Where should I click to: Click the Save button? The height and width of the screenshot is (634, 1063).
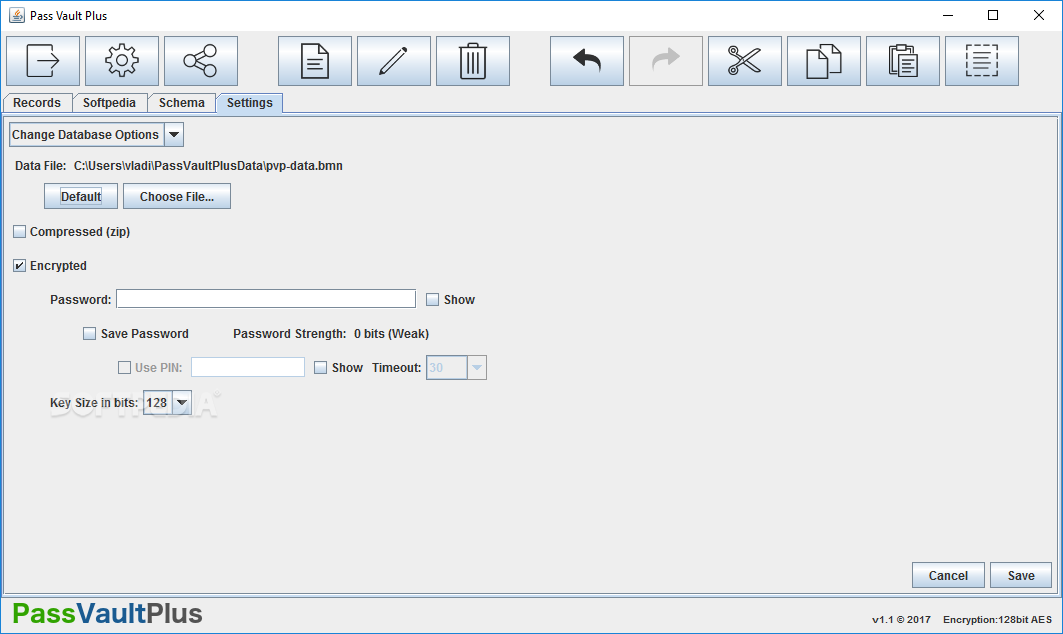(1021, 576)
